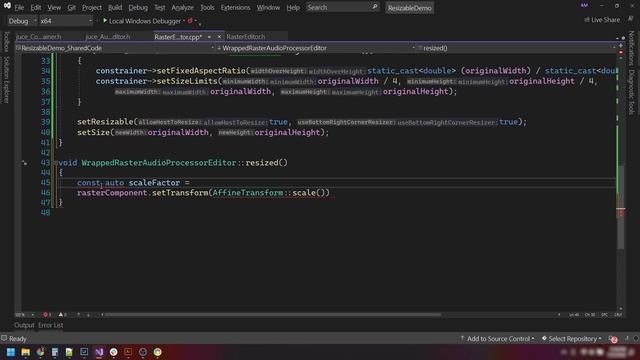Click the search magnifier icon
Image resolution: width=640 pixels, height=360 pixels.
375,7
